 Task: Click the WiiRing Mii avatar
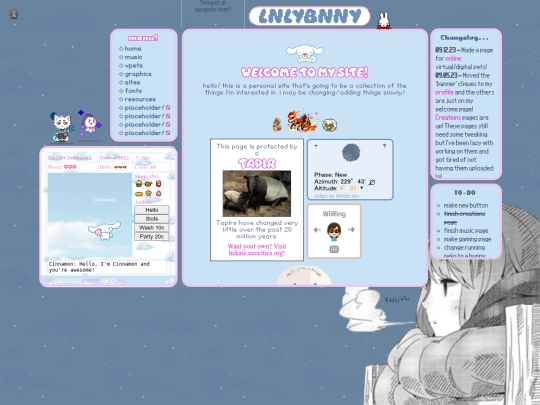[334, 231]
